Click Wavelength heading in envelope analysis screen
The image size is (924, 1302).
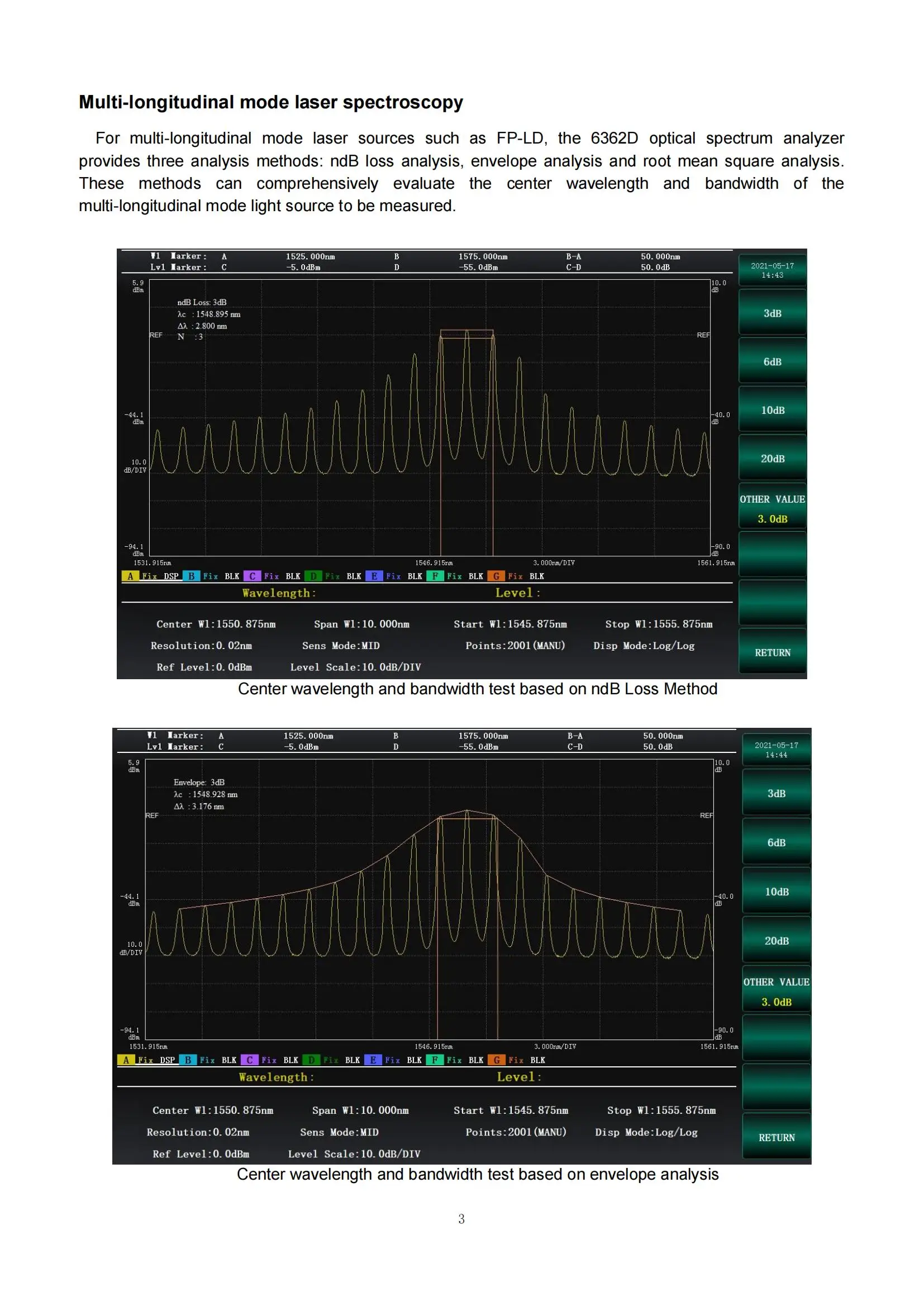point(276,1077)
